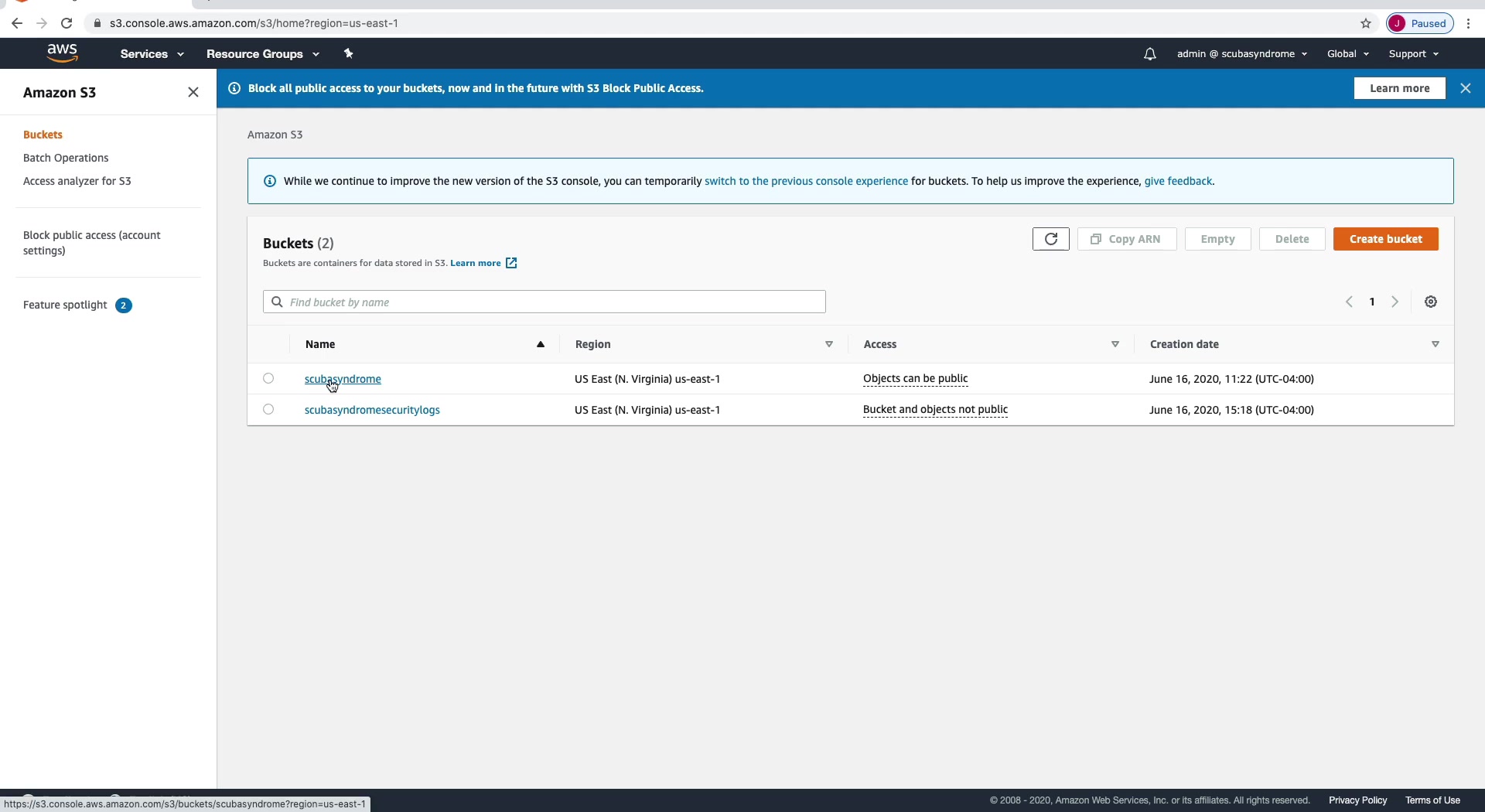Click the browser address bar URL

coord(254,23)
